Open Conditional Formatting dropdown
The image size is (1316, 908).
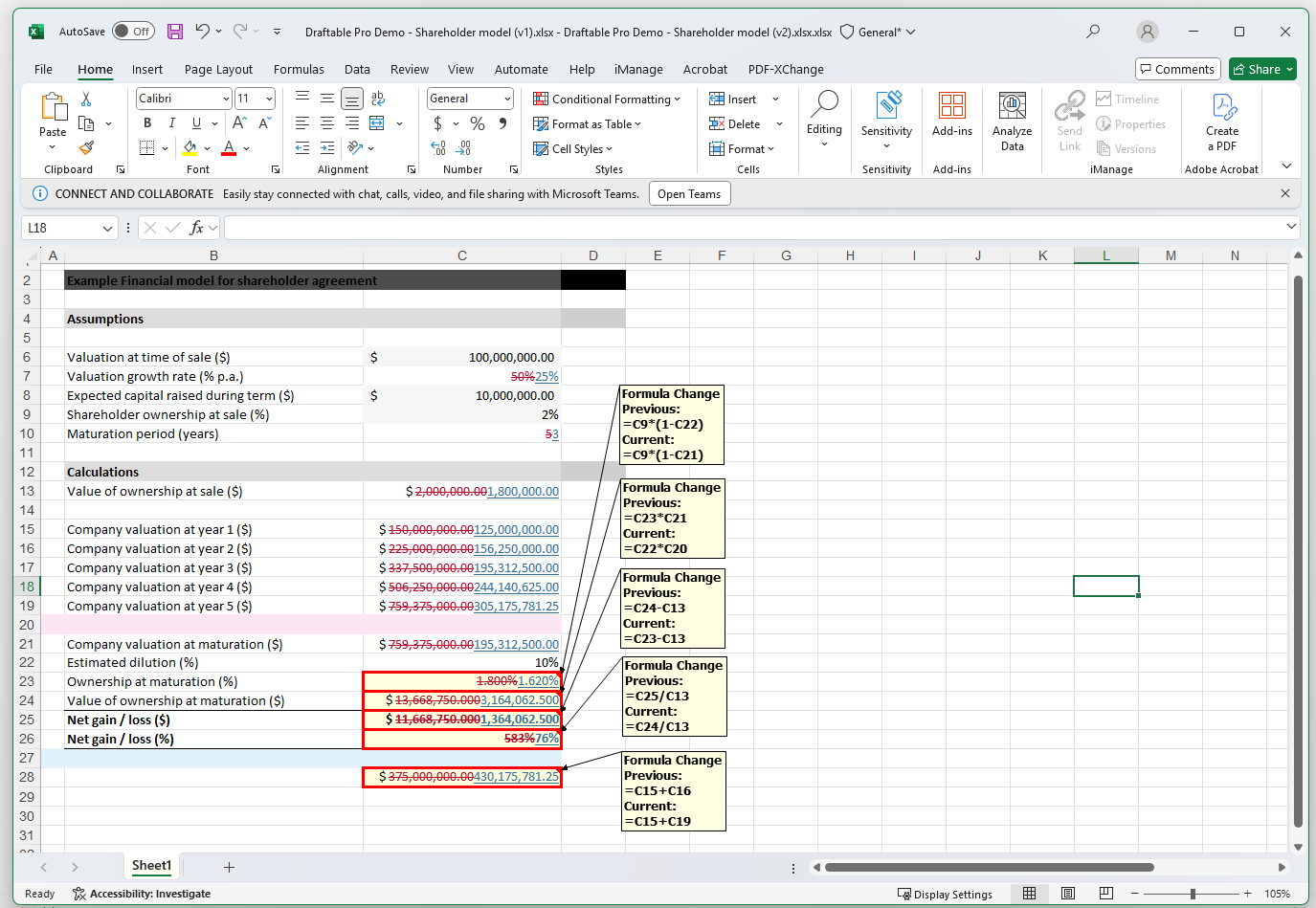[x=607, y=99]
